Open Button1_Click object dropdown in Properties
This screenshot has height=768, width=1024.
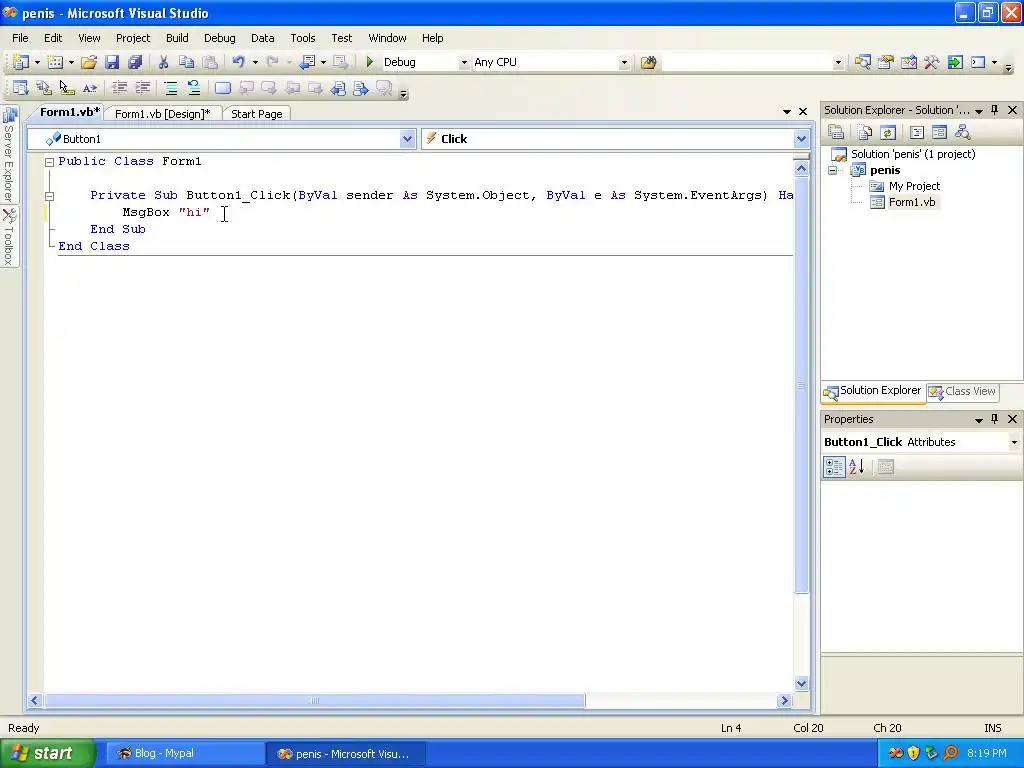point(1014,442)
